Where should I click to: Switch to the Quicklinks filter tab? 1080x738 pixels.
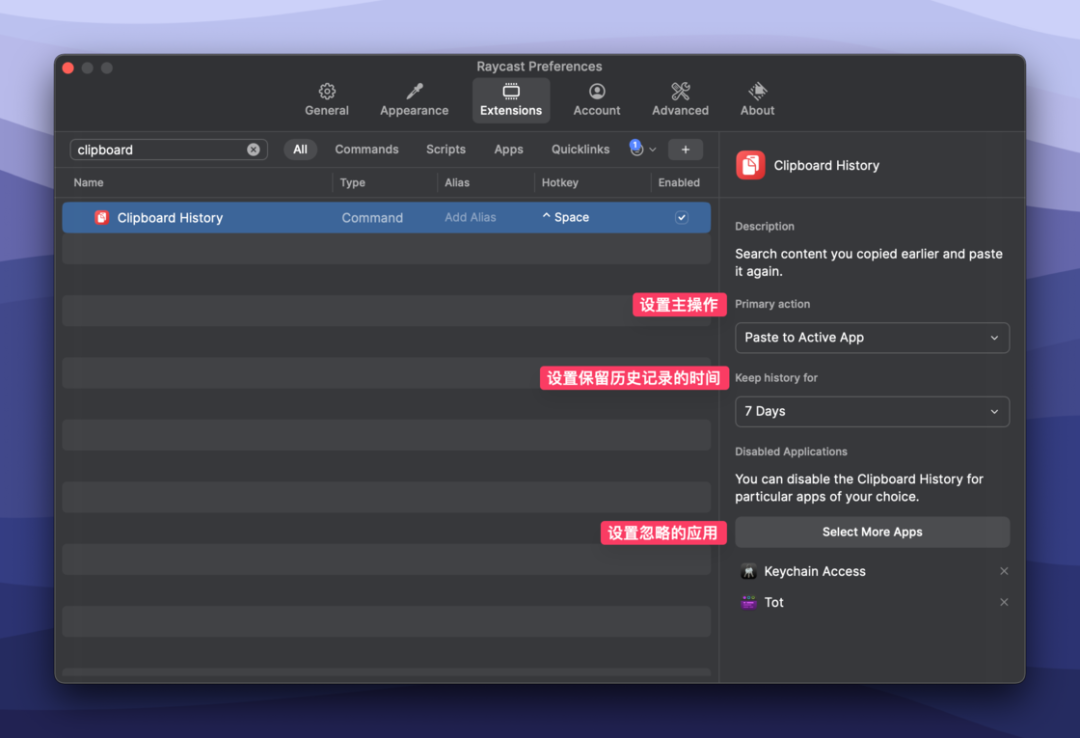pyautogui.click(x=580, y=150)
